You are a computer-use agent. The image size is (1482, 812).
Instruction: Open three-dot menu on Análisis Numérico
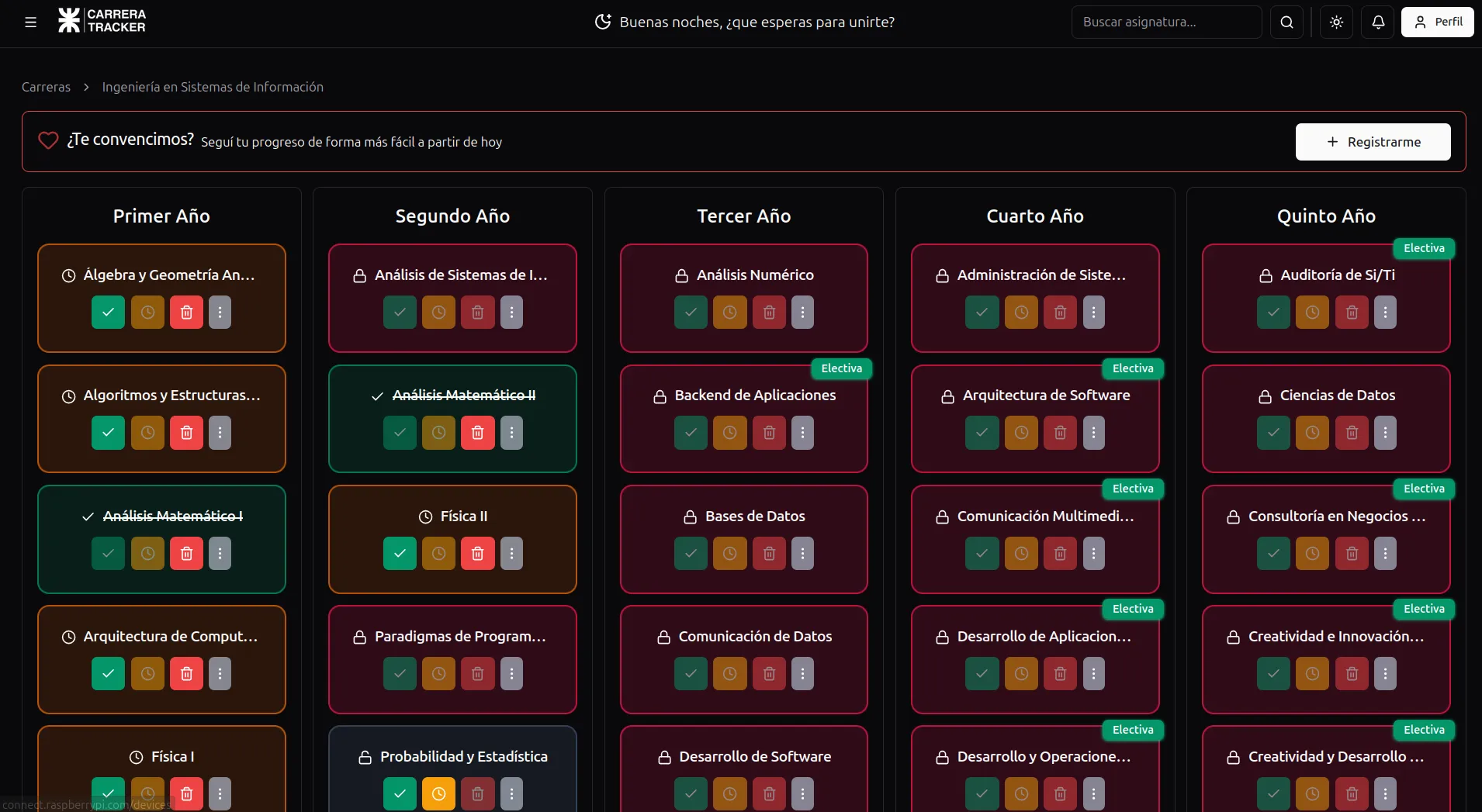(802, 313)
